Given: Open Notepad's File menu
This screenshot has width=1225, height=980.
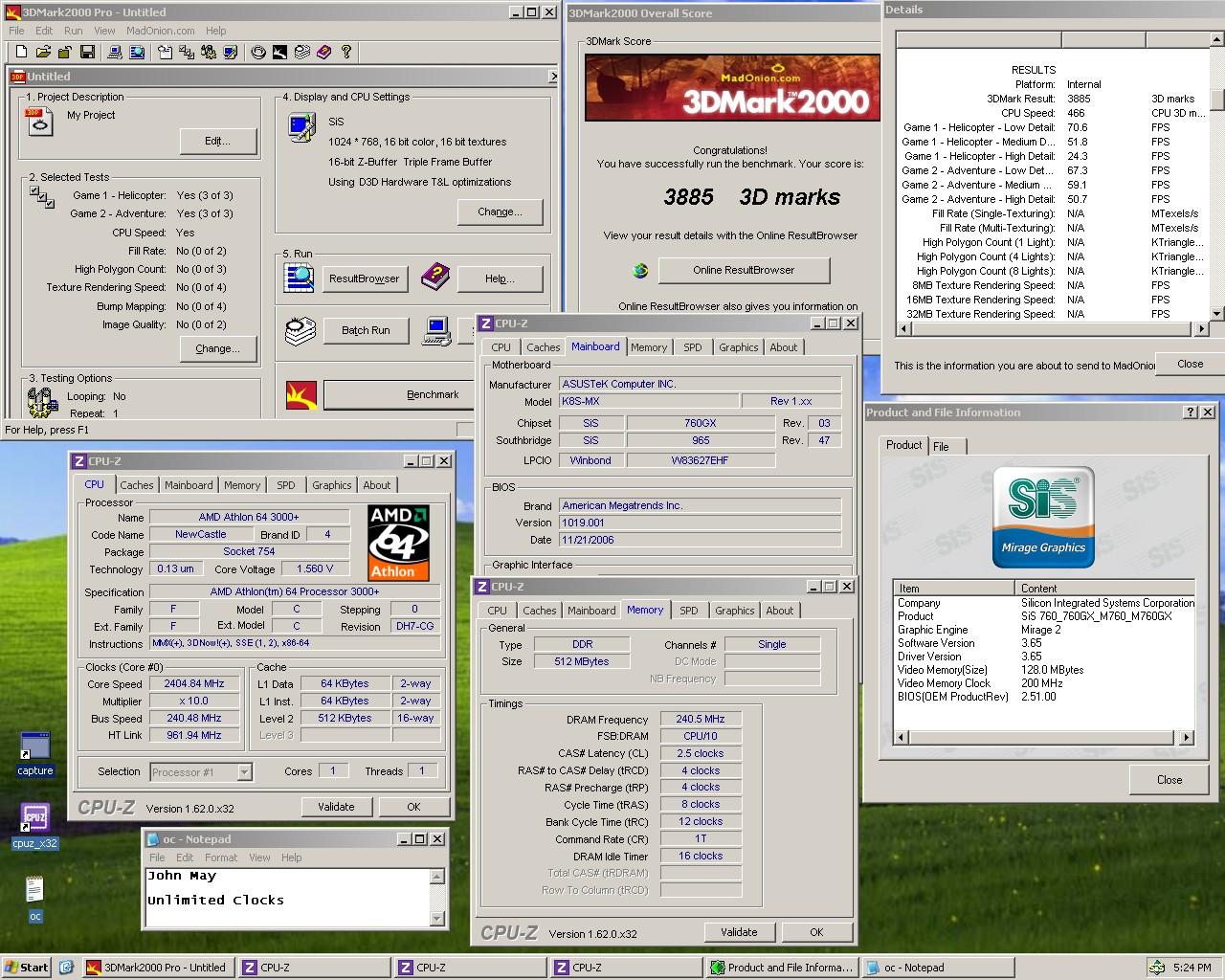Looking at the screenshot, I should [x=157, y=857].
